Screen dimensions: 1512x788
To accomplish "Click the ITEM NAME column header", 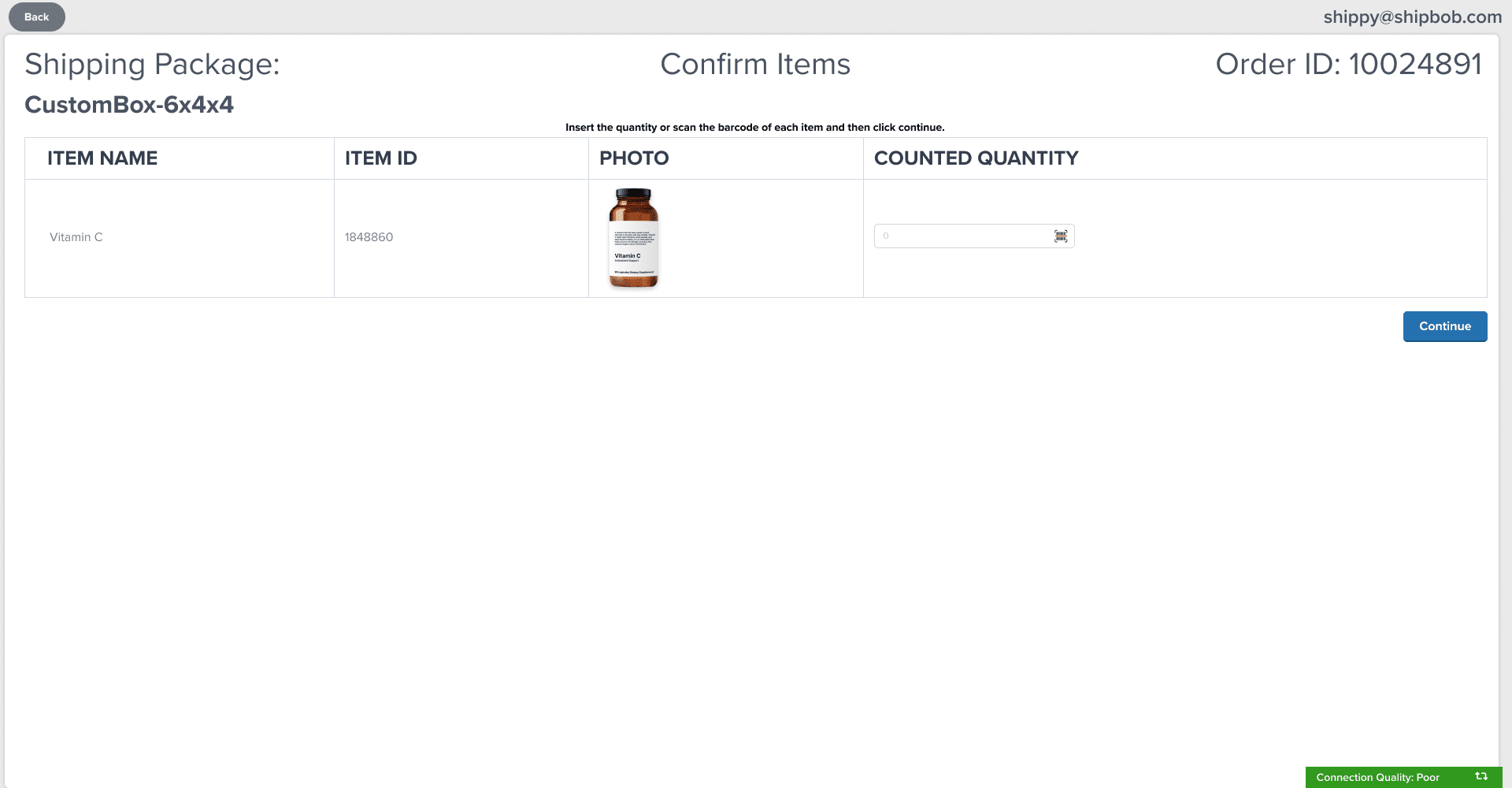I will click(x=102, y=158).
